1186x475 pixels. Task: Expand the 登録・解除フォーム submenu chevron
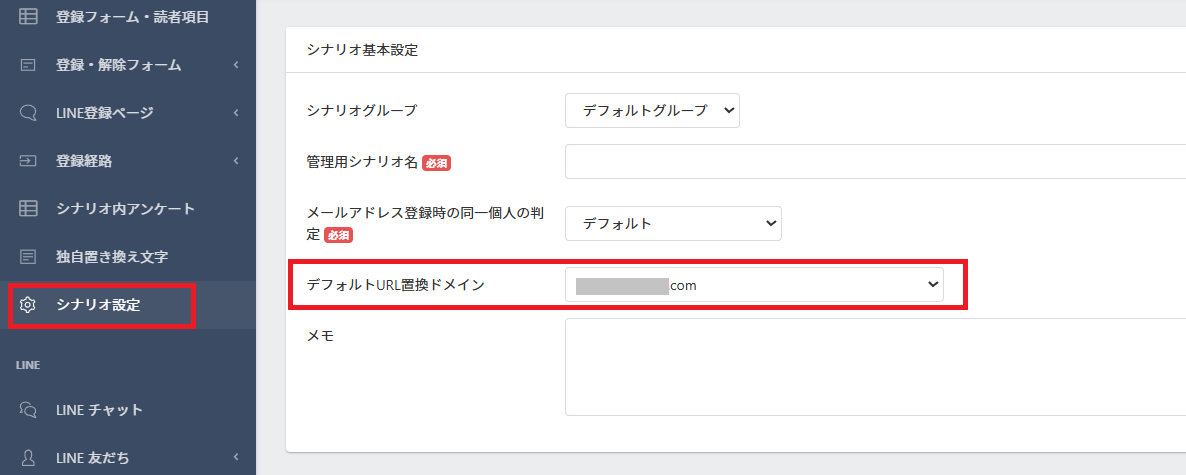click(x=236, y=65)
